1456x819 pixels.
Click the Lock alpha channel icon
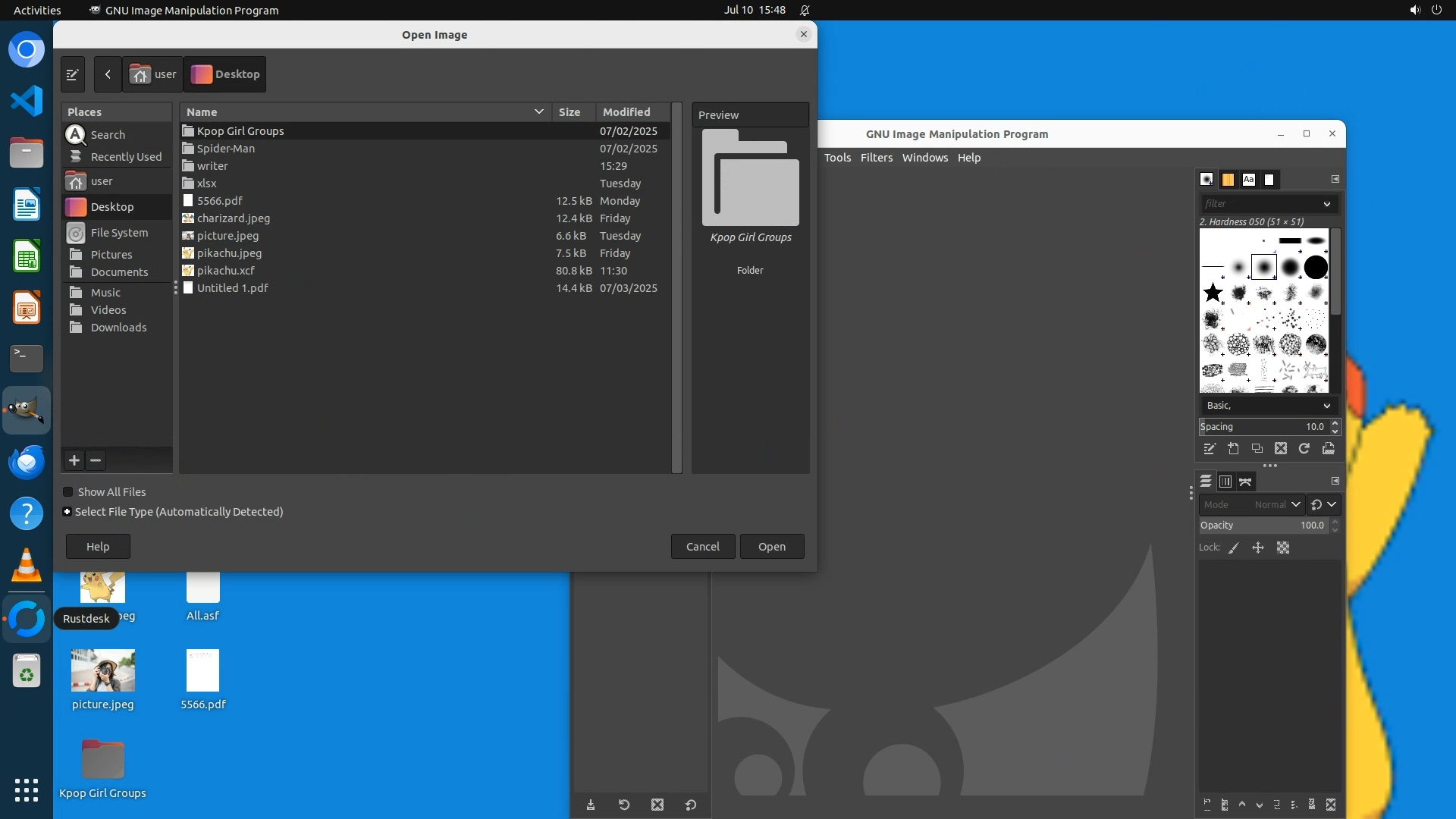(x=1283, y=548)
